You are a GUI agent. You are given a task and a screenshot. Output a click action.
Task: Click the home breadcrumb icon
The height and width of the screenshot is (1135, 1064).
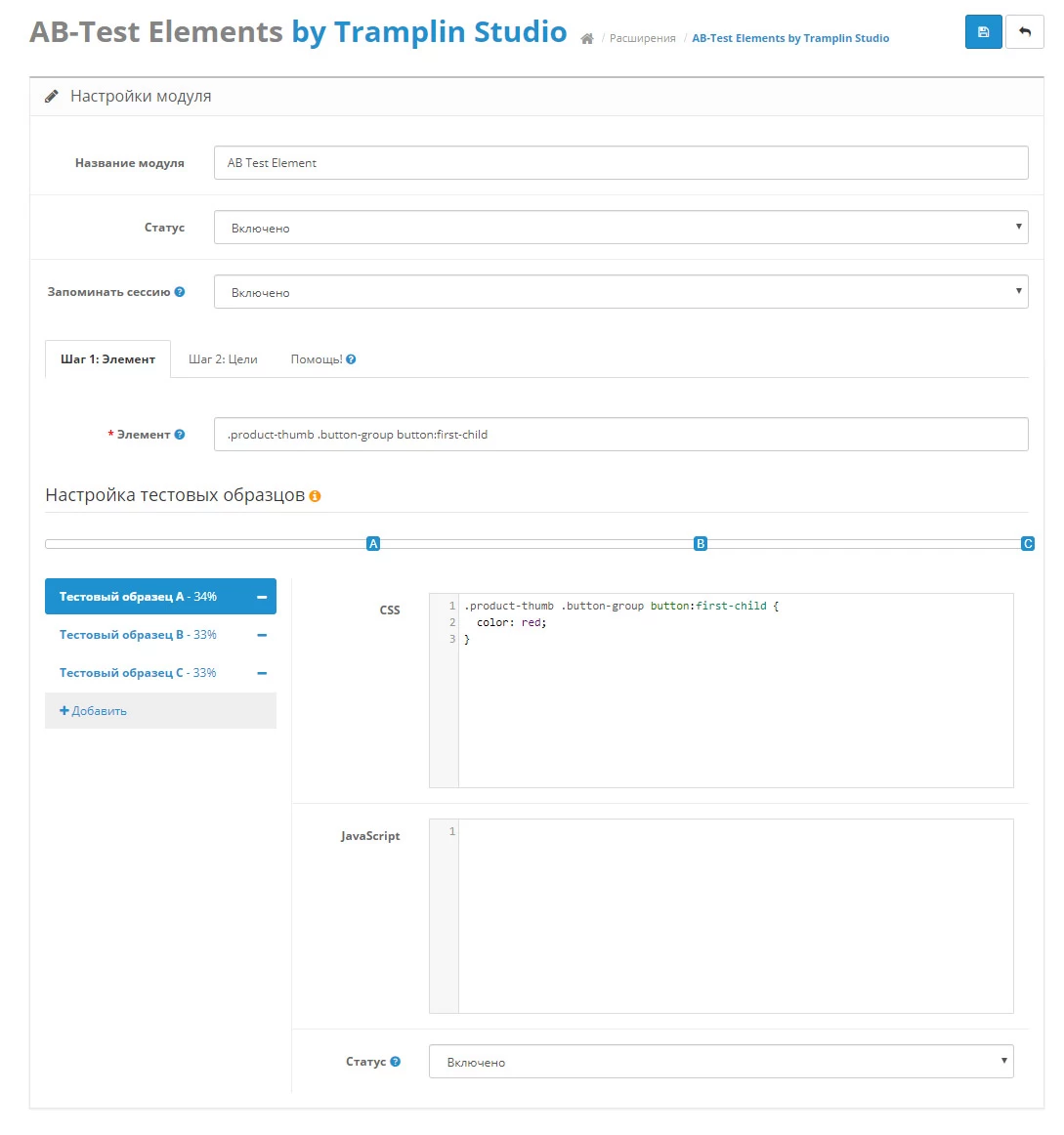coord(586,38)
